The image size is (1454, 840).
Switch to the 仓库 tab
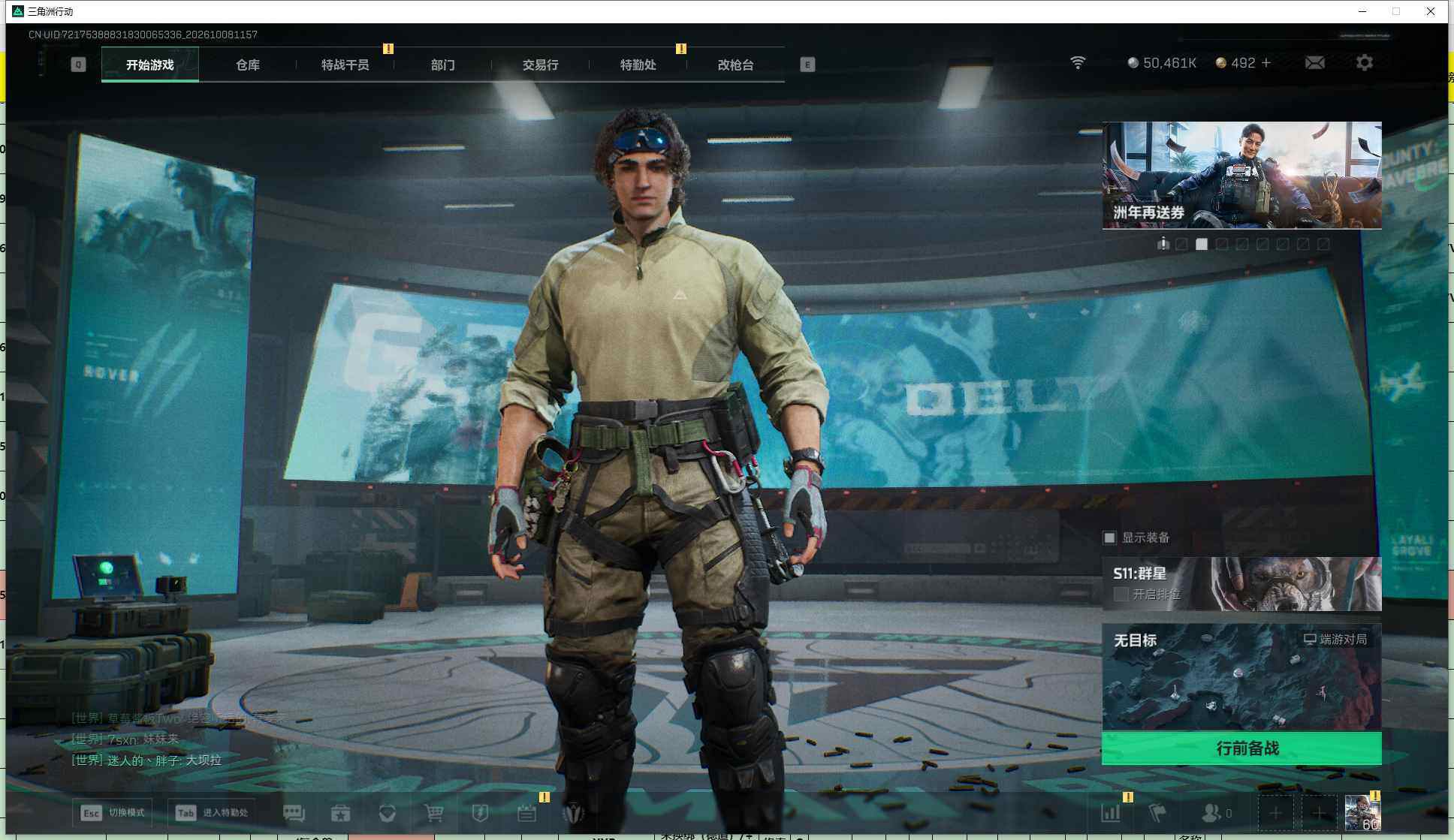click(x=248, y=65)
